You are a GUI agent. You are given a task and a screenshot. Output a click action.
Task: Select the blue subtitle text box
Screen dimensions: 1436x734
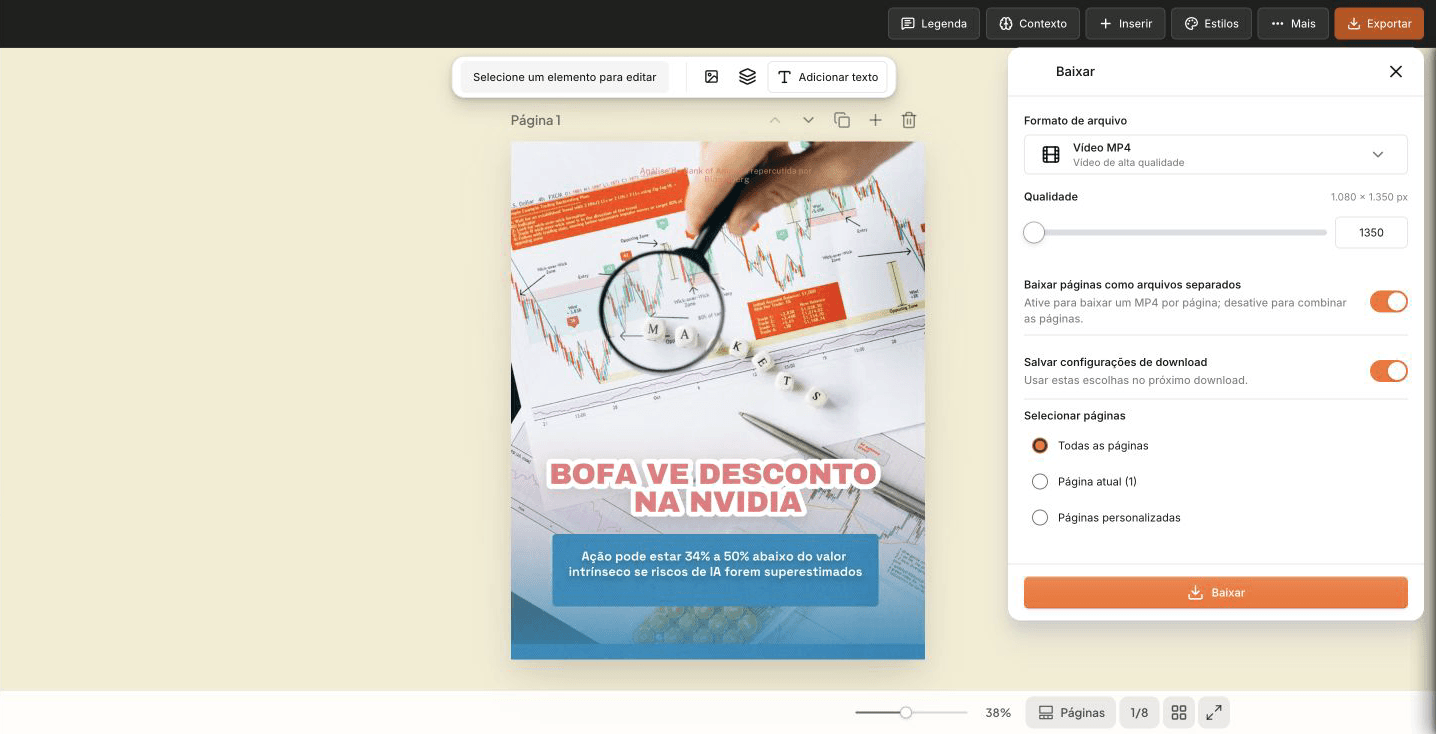coord(715,570)
